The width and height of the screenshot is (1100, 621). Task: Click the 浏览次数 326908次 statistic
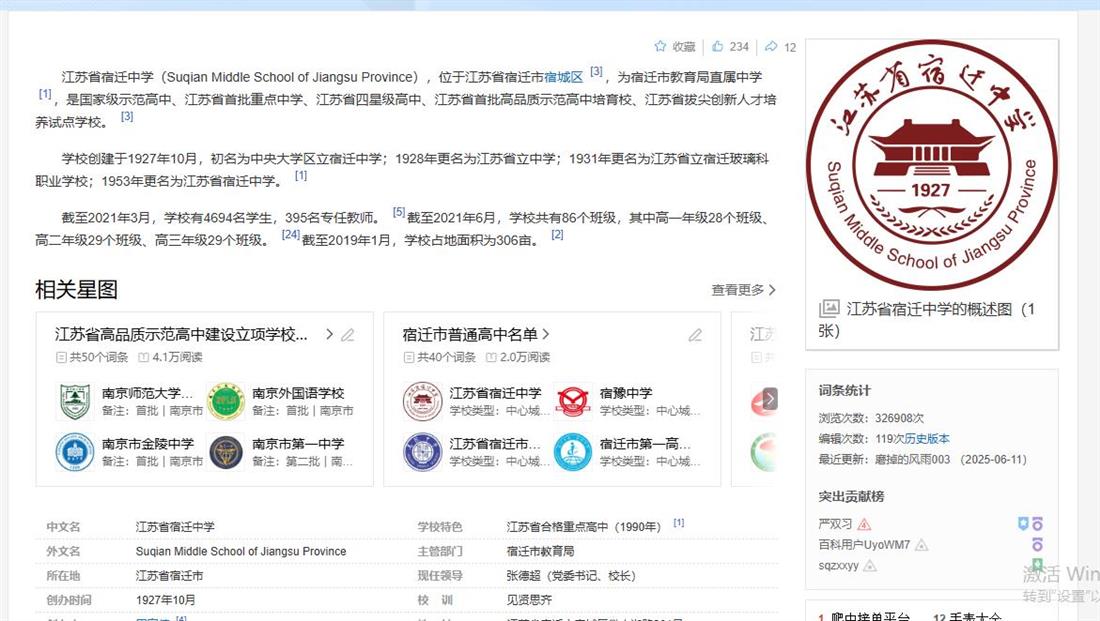click(x=871, y=418)
